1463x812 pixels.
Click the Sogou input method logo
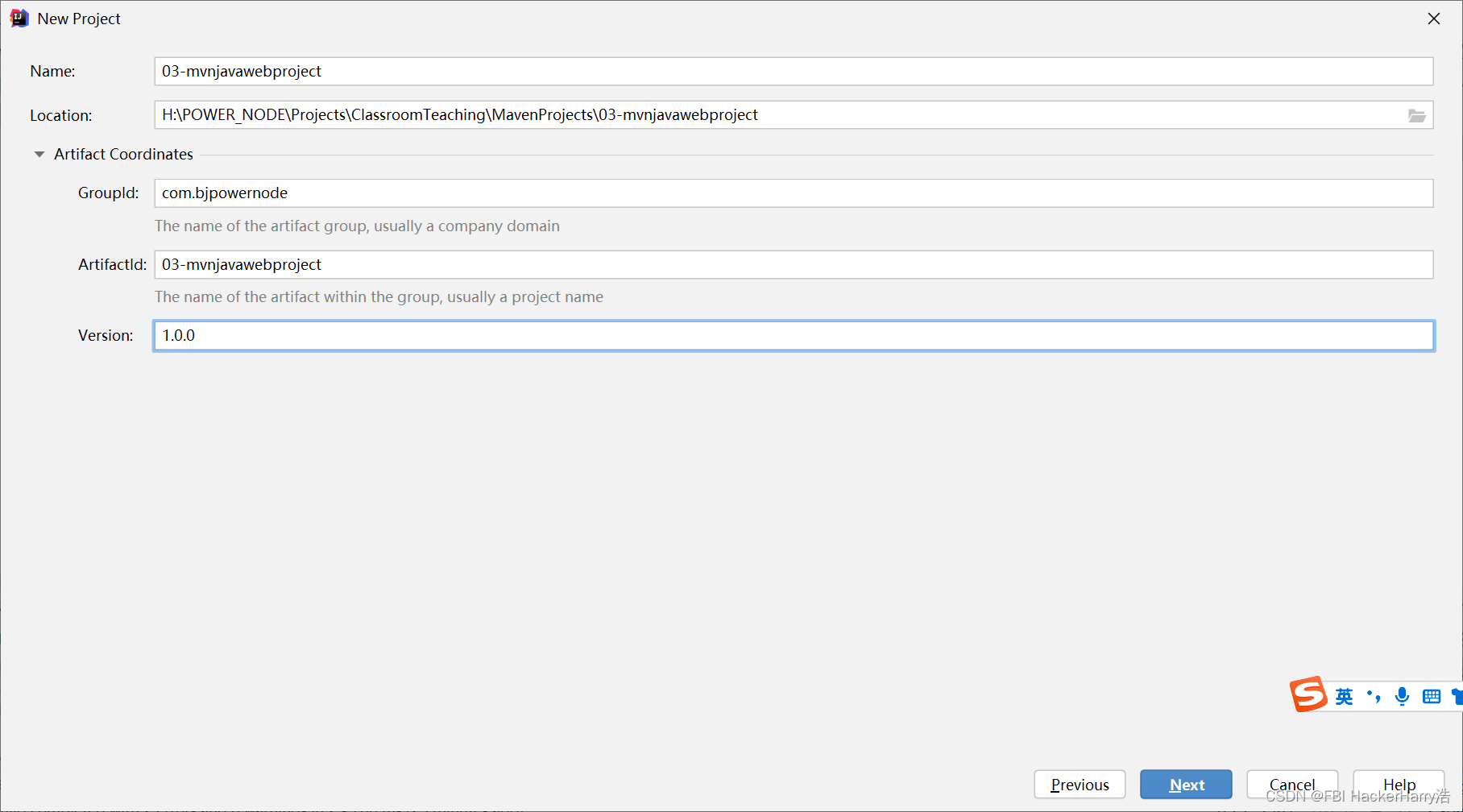(x=1308, y=694)
